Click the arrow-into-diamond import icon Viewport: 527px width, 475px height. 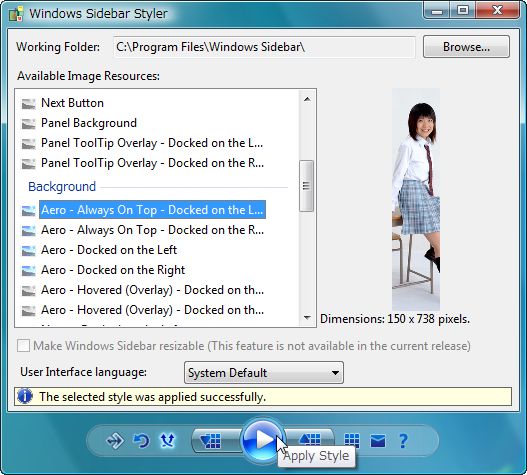[115, 440]
